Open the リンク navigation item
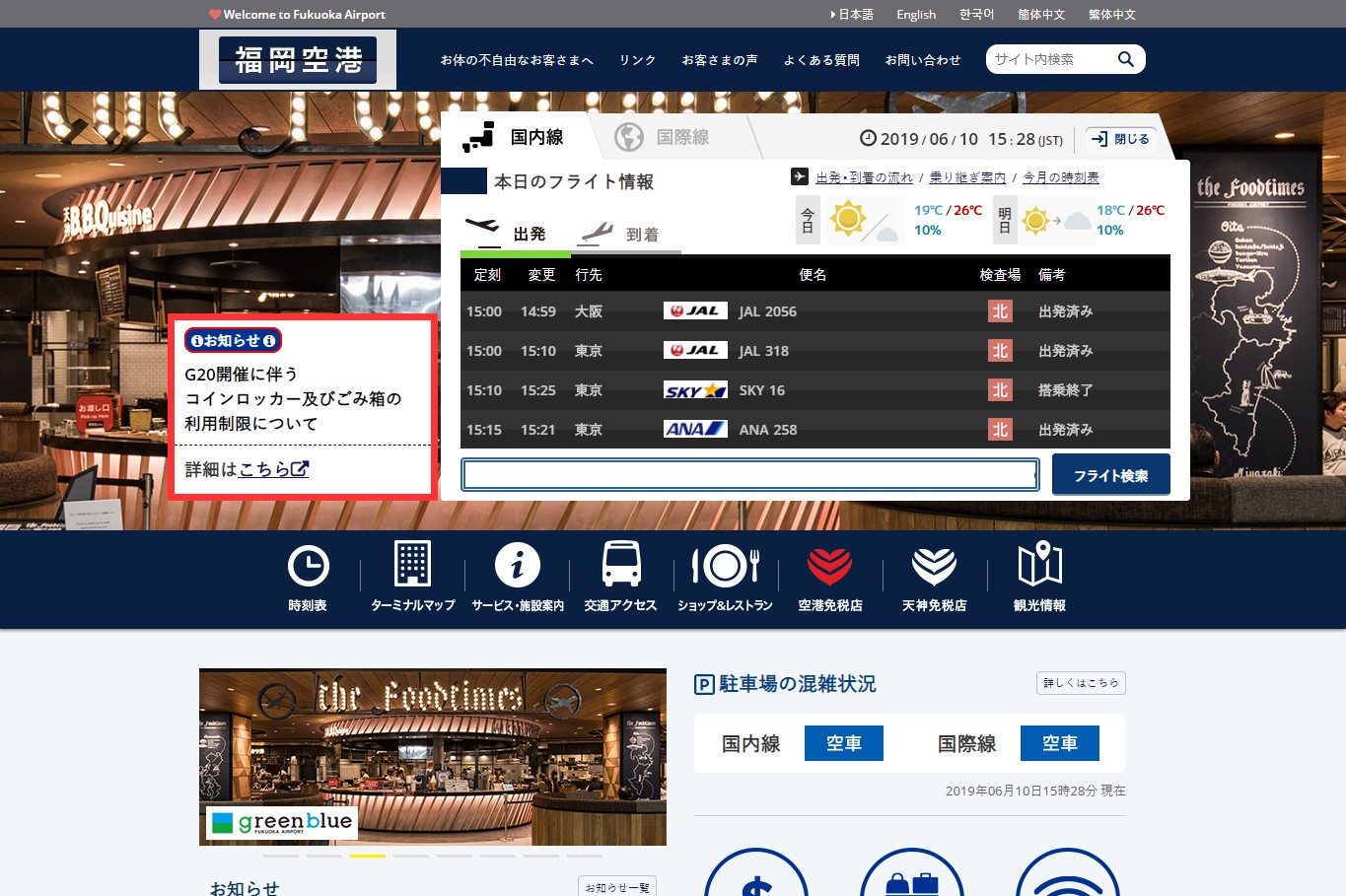 click(638, 60)
